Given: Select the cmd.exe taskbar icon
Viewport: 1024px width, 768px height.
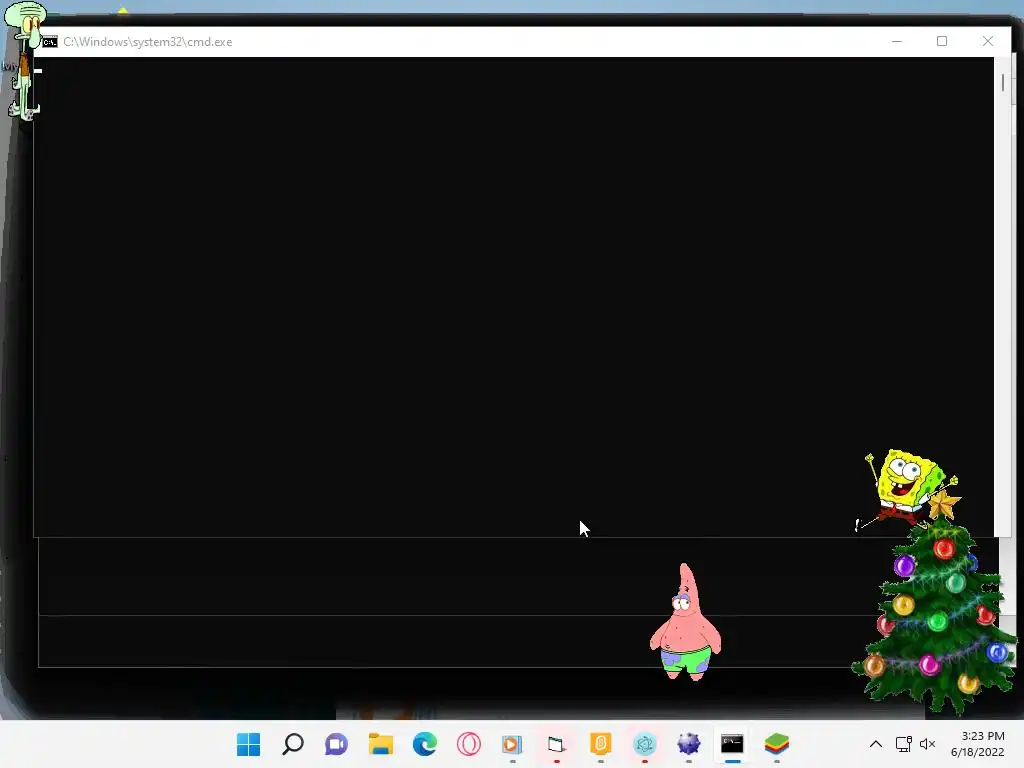Looking at the screenshot, I should tap(732, 744).
